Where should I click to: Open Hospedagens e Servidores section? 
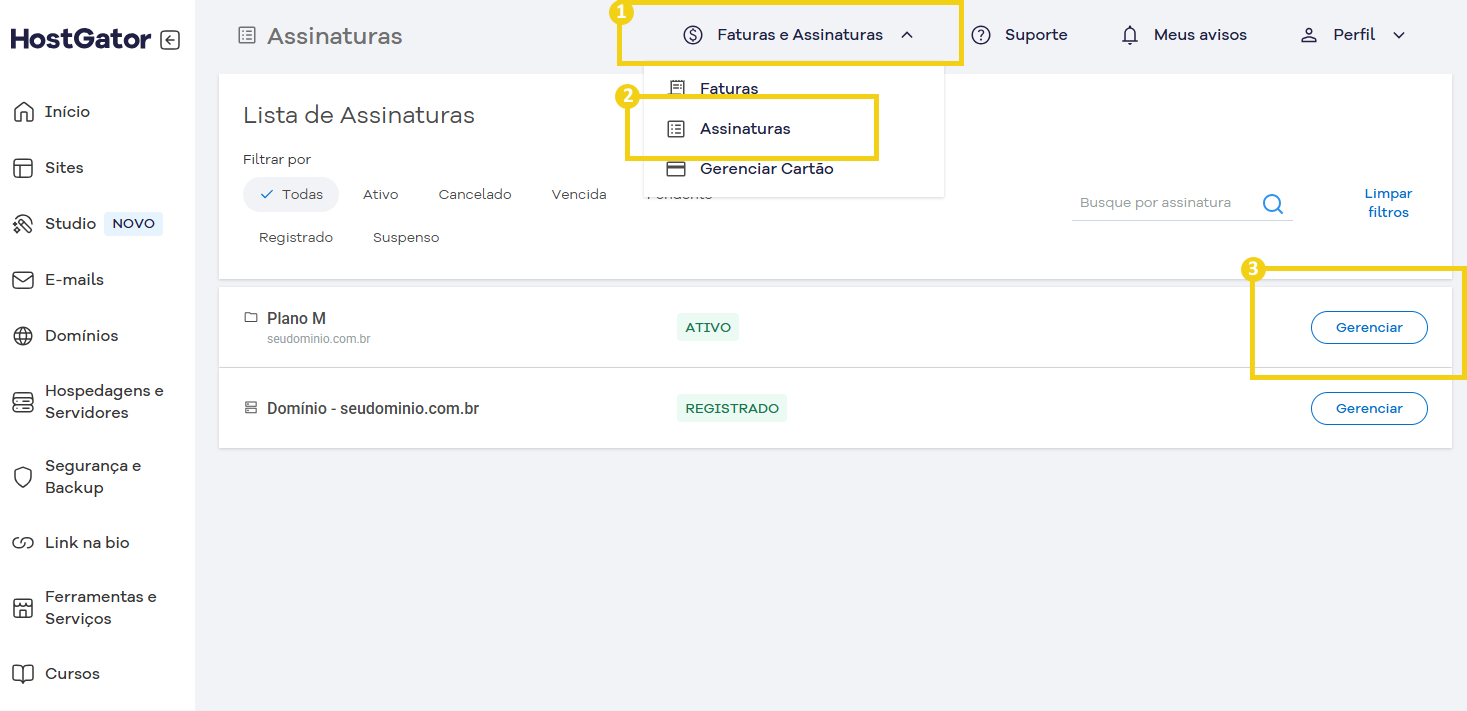point(104,402)
